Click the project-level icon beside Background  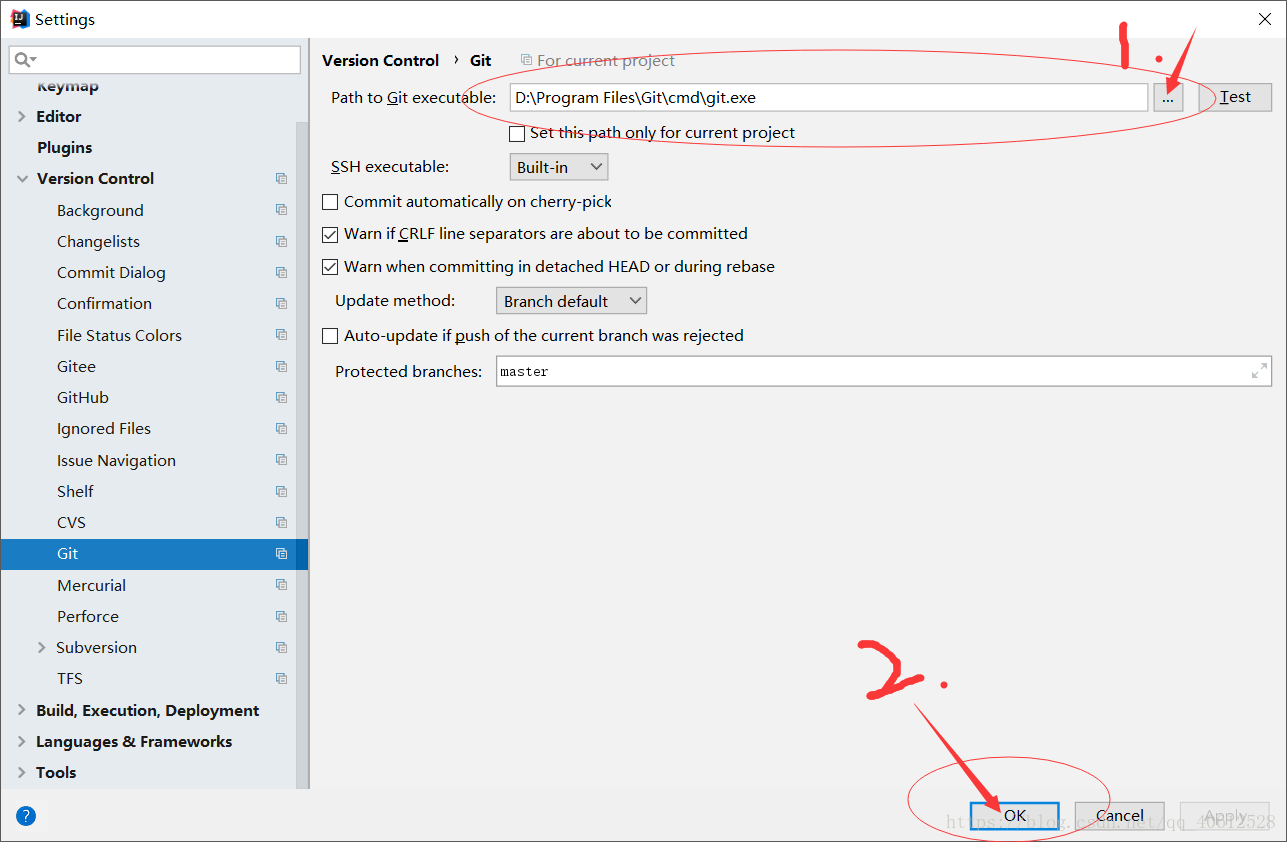click(281, 210)
